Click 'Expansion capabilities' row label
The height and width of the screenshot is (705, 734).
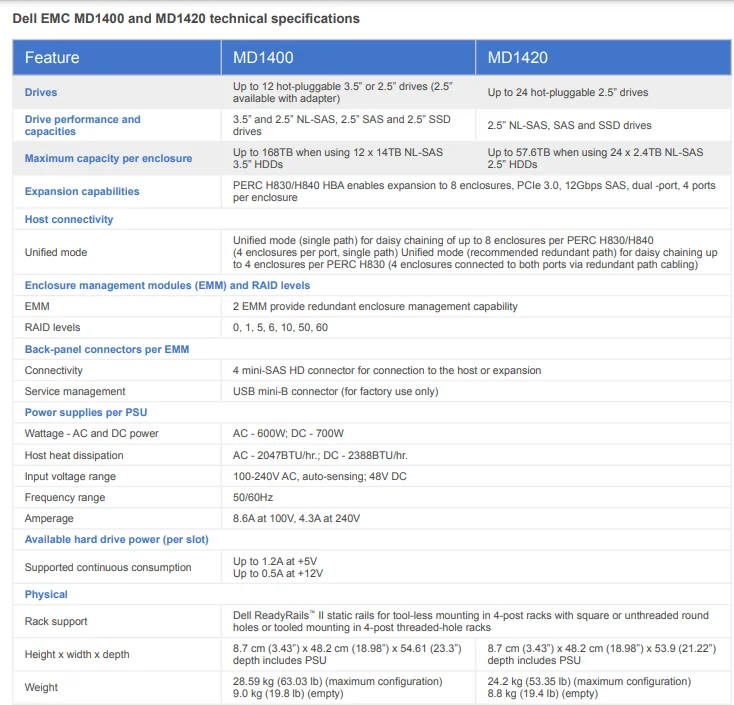pos(82,191)
